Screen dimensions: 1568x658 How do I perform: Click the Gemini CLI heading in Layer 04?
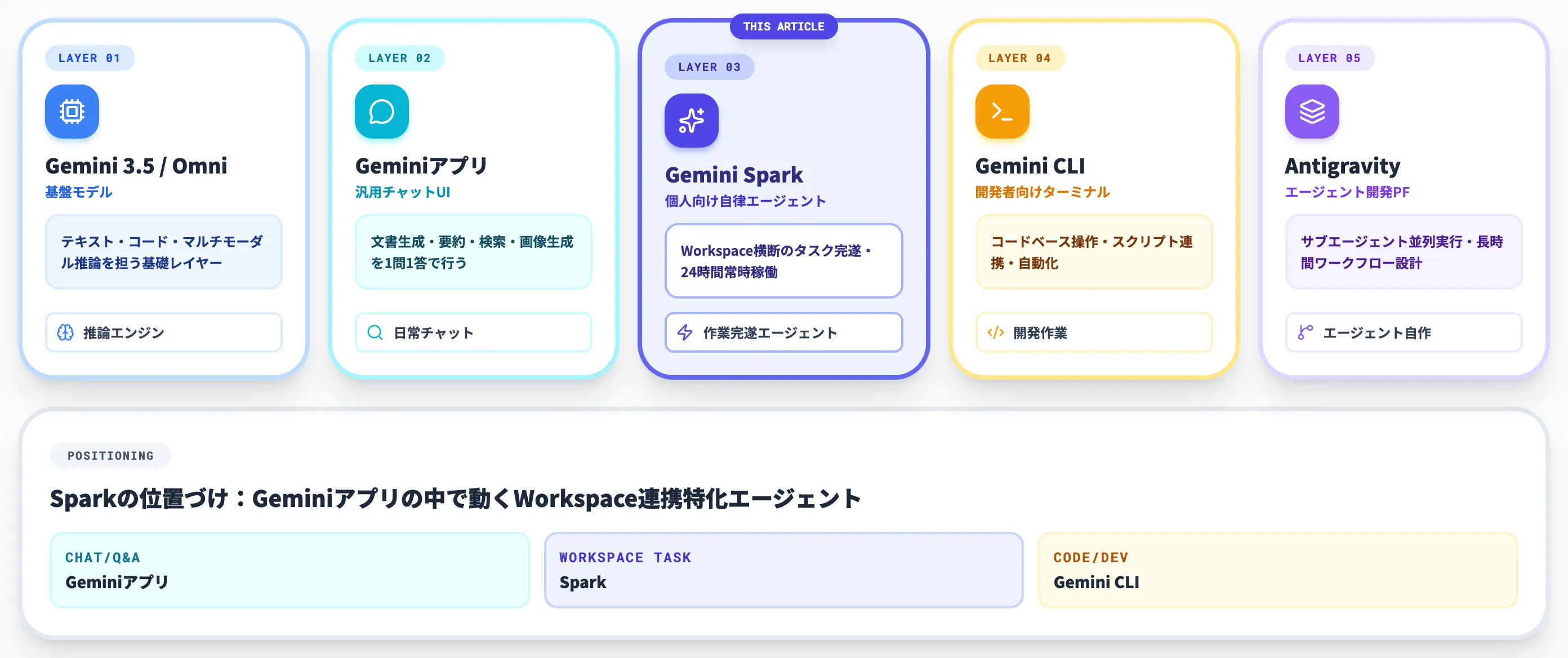pyautogui.click(x=1030, y=166)
